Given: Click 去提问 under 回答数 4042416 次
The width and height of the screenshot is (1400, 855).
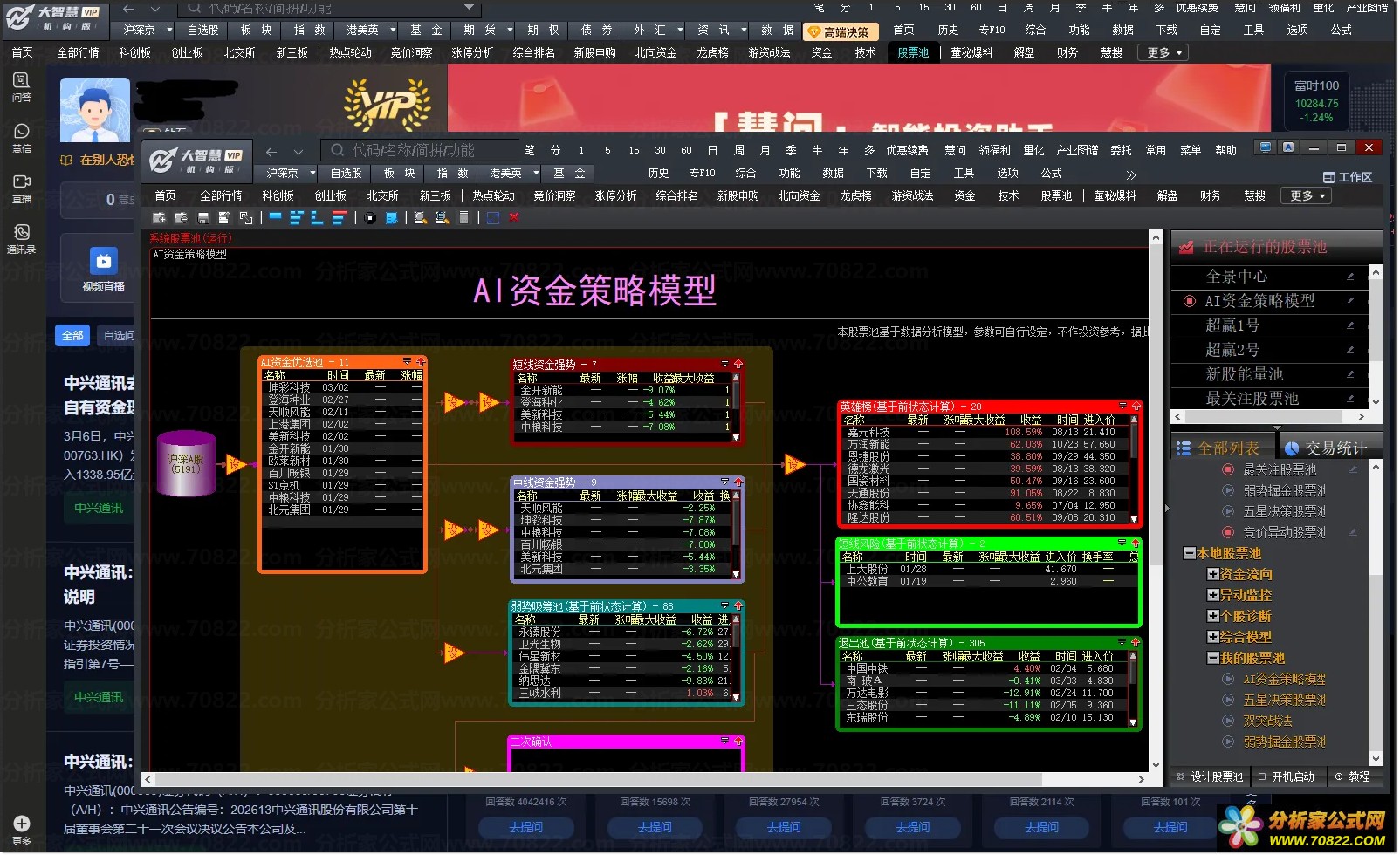Looking at the screenshot, I should (525, 827).
